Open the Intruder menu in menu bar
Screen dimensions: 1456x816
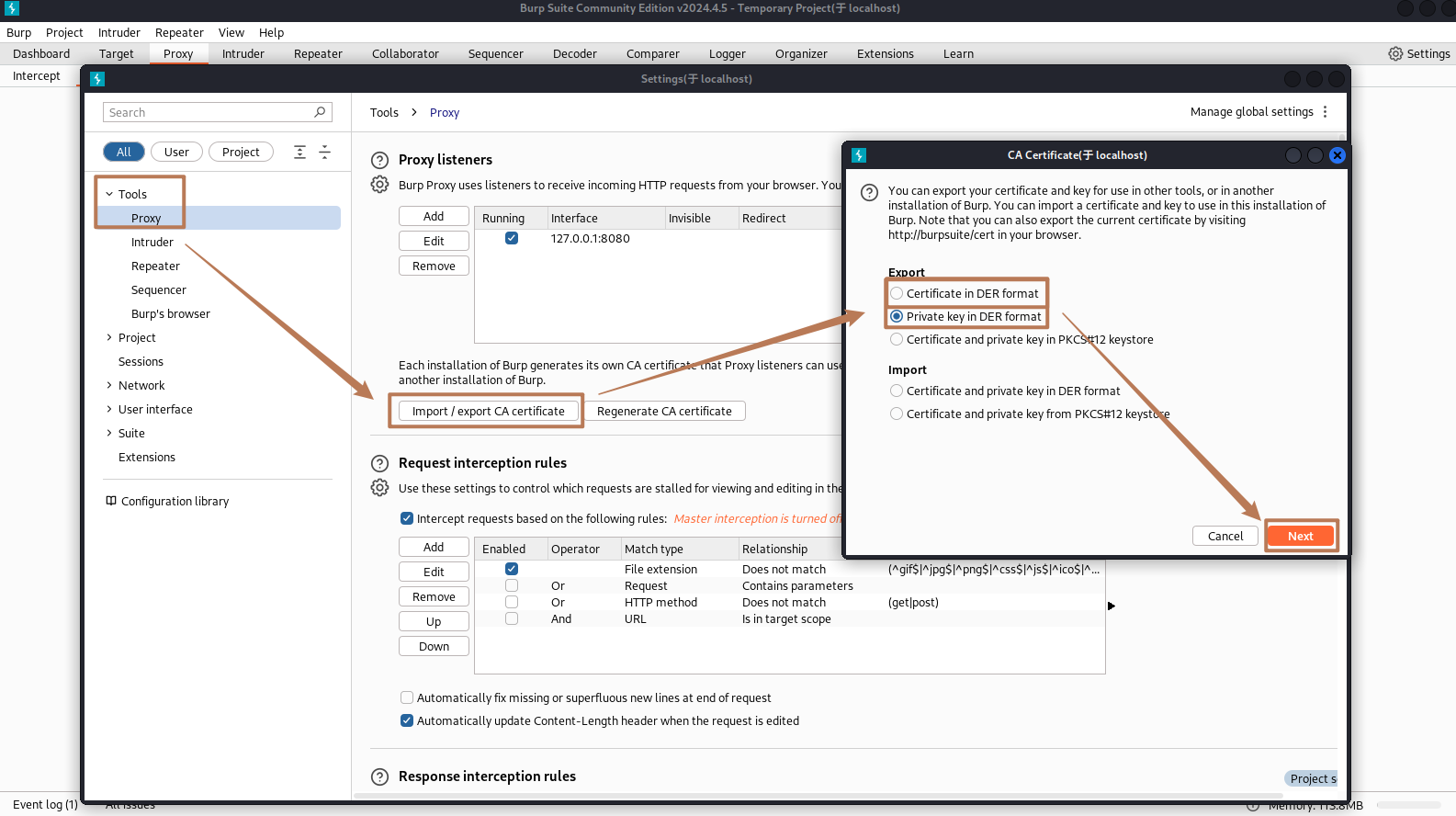(x=119, y=32)
